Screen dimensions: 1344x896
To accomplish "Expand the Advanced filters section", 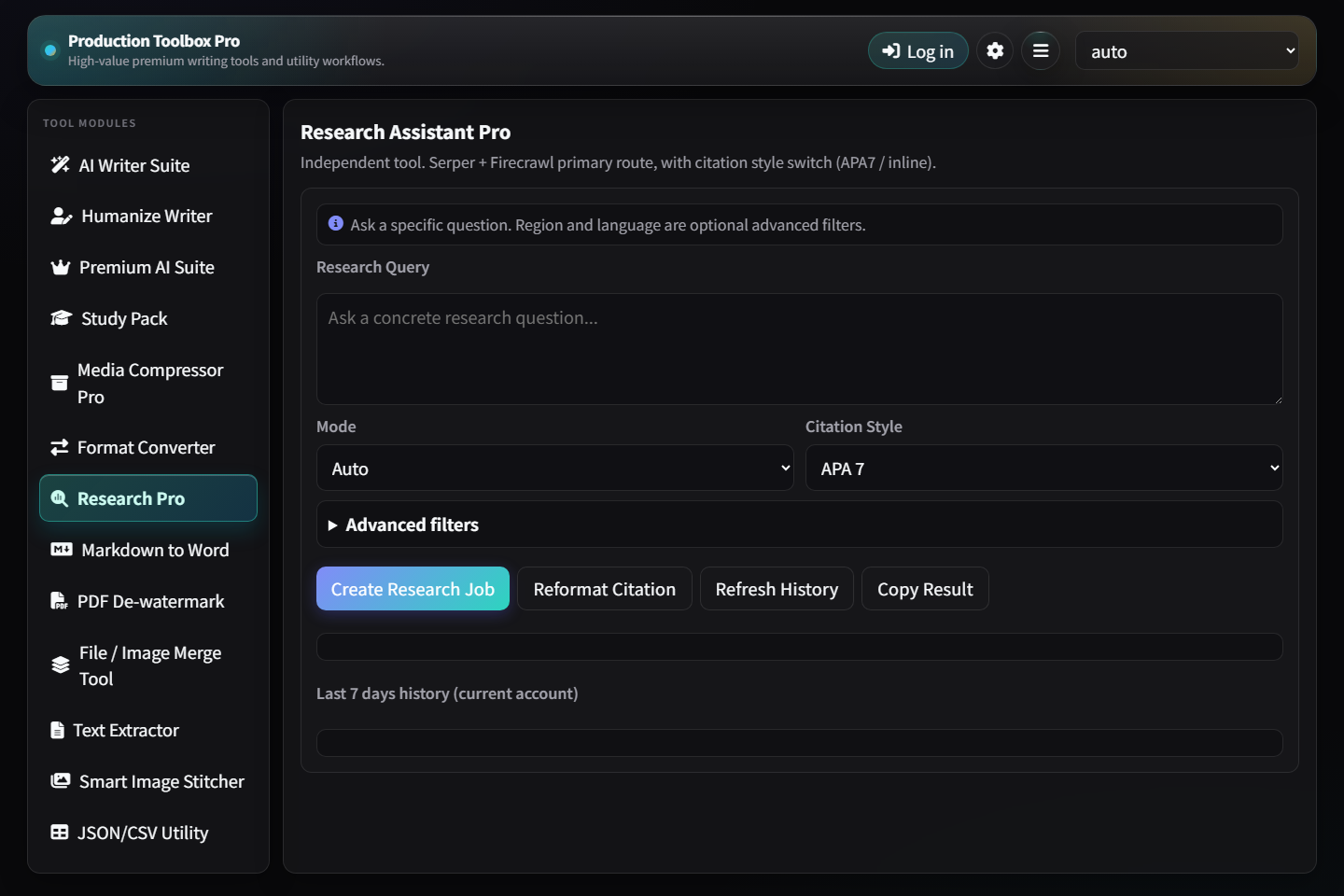I will click(x=799, y=525).
